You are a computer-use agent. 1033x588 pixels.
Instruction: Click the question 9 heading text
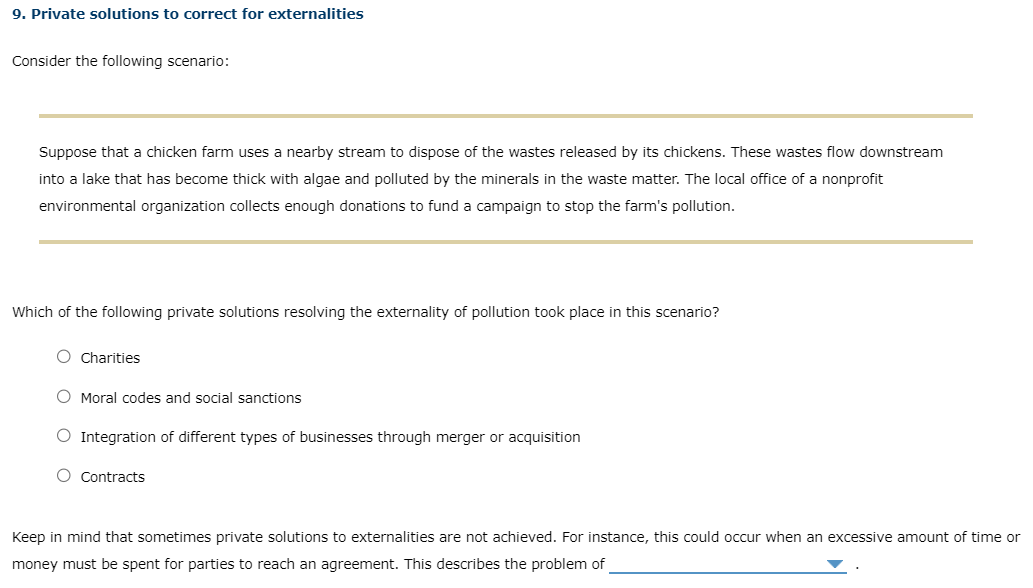(x=186, y=13)
